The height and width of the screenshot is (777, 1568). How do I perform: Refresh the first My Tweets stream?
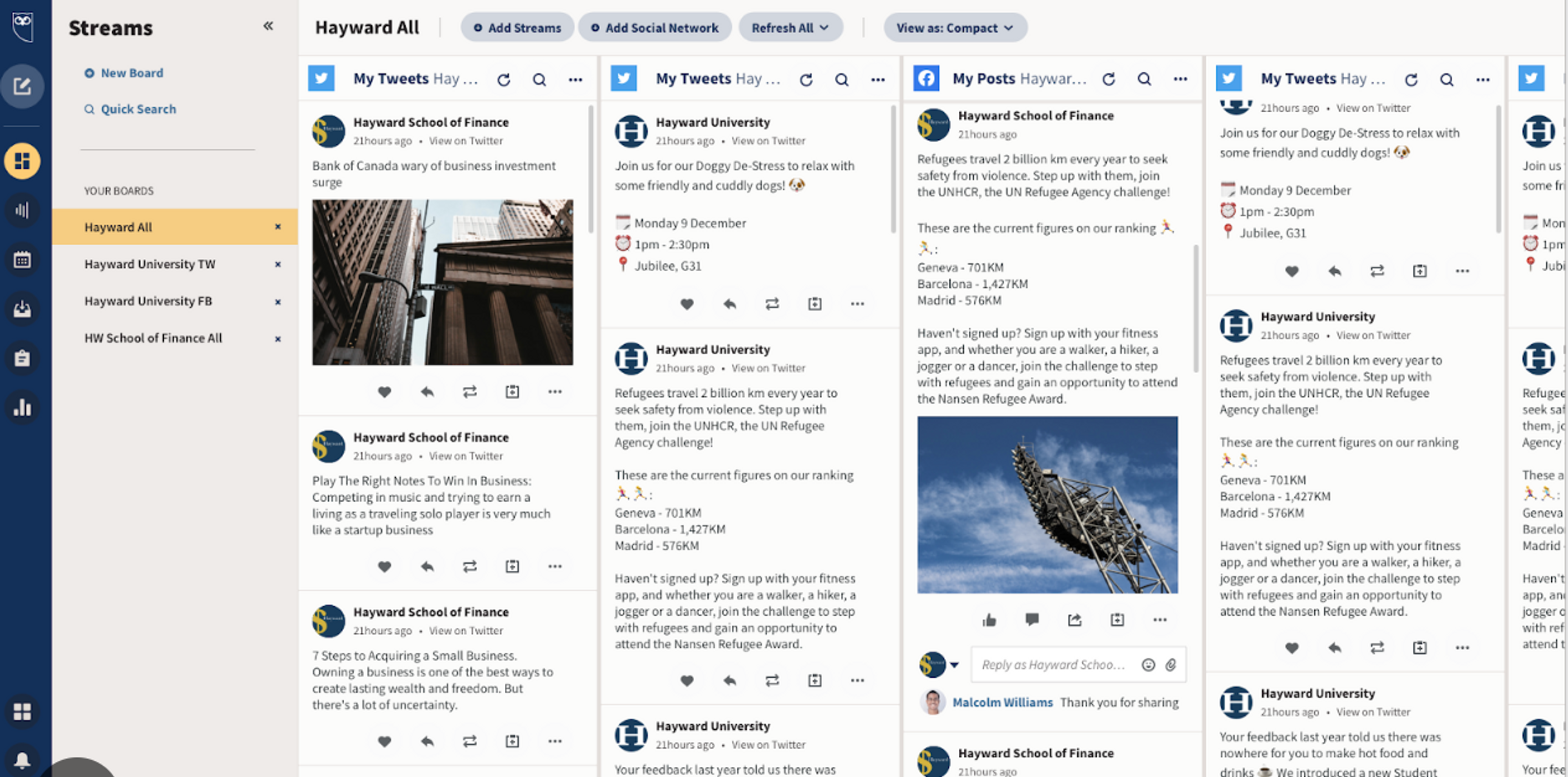(503, 79)
